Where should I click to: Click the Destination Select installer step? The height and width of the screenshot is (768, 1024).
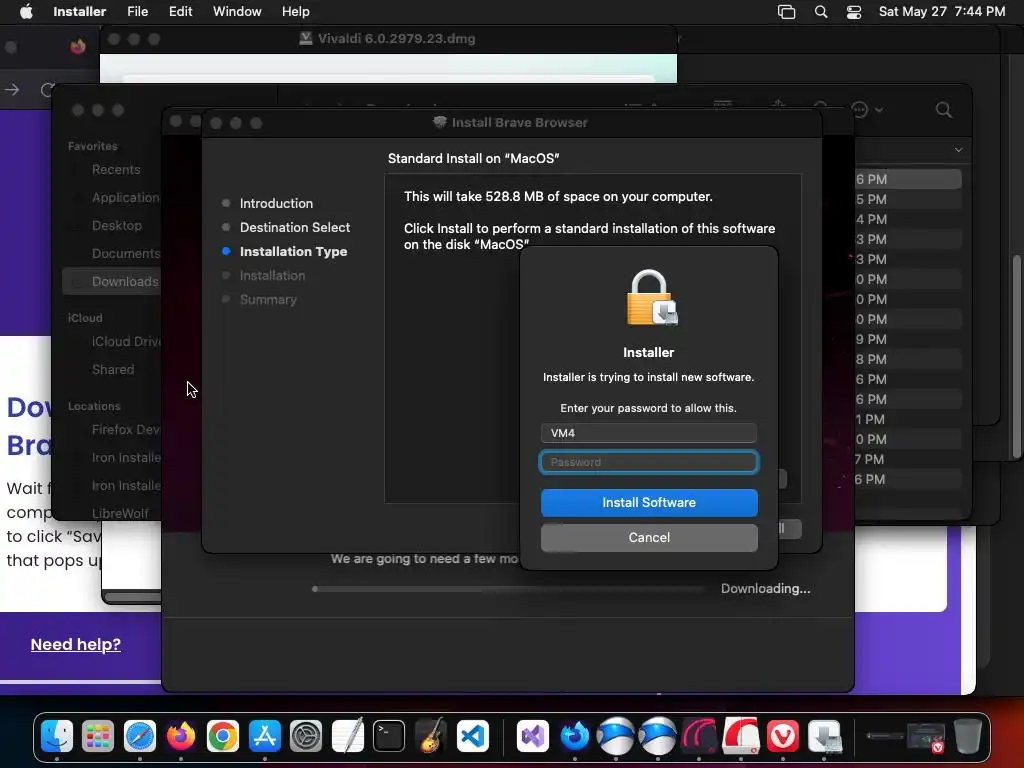[295, 227]
